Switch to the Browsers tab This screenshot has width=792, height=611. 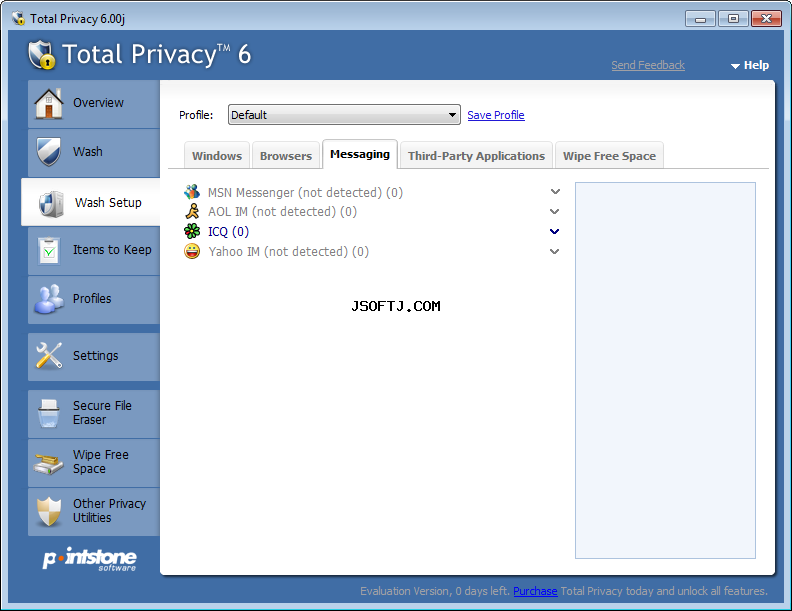pos(286,156)
